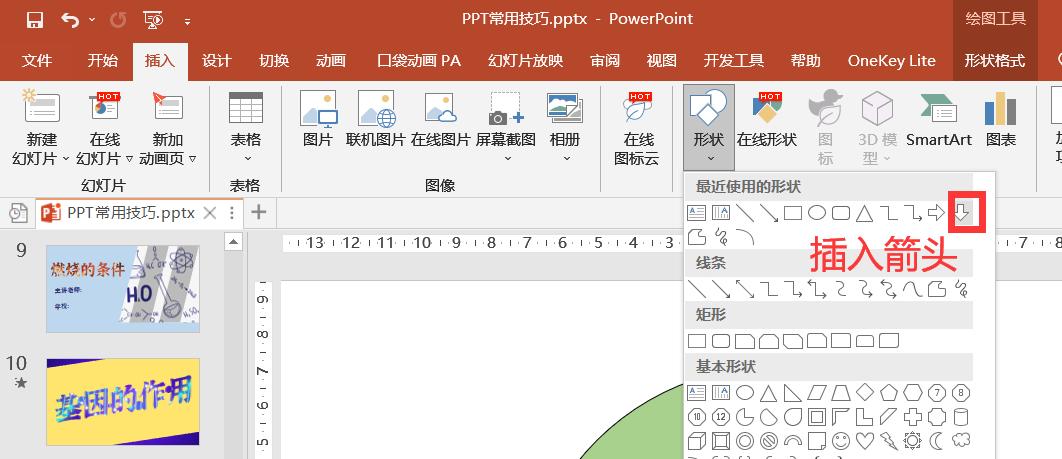Select dodecagon labeled 12 in 基本形状
Screen dimensions: 1062x459
(x=721, y=416)
